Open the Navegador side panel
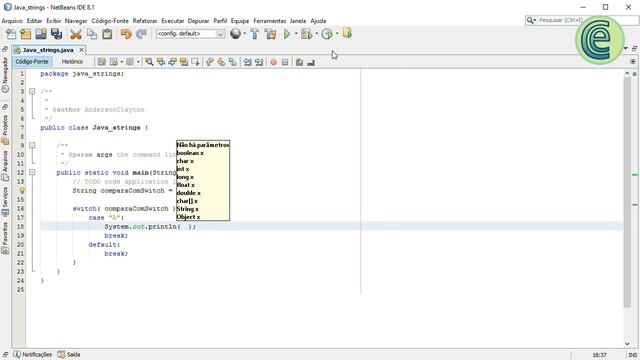 click(x=5, y=75)
